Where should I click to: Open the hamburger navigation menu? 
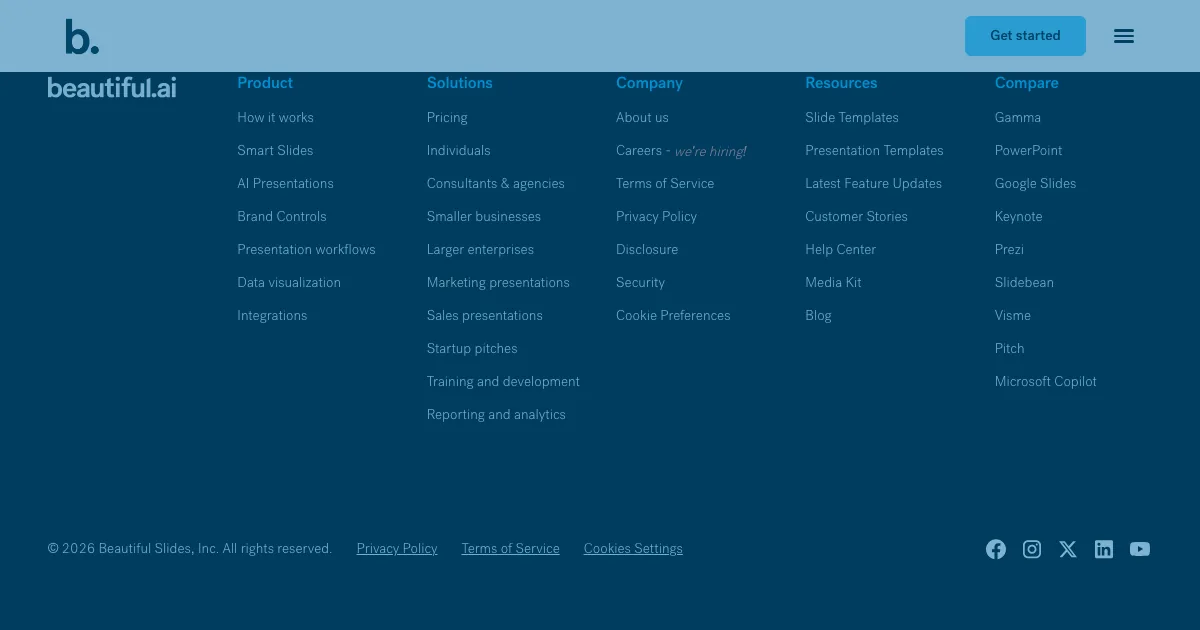click(1124, 36)
